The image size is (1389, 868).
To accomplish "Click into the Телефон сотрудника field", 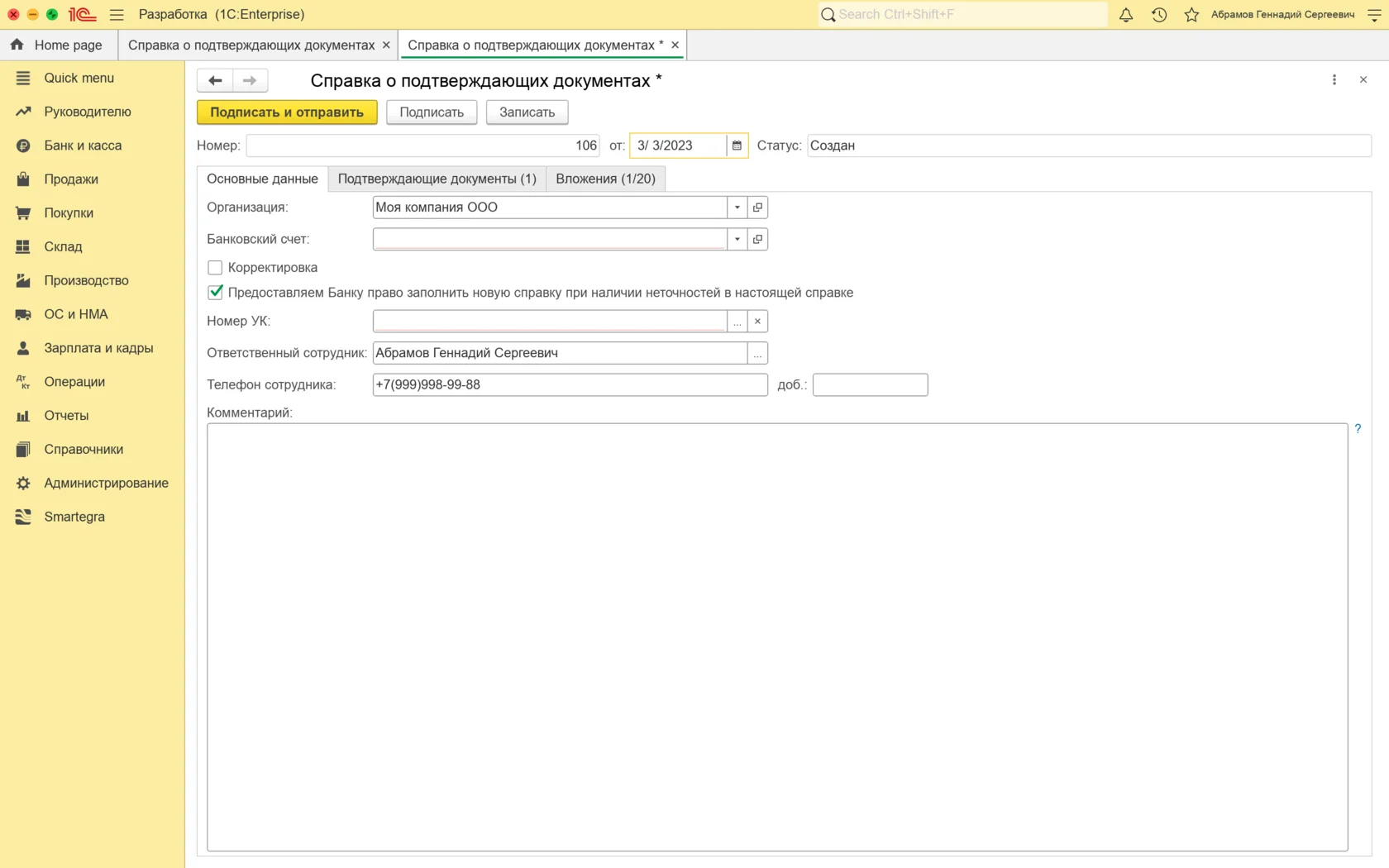I will 569,385.
